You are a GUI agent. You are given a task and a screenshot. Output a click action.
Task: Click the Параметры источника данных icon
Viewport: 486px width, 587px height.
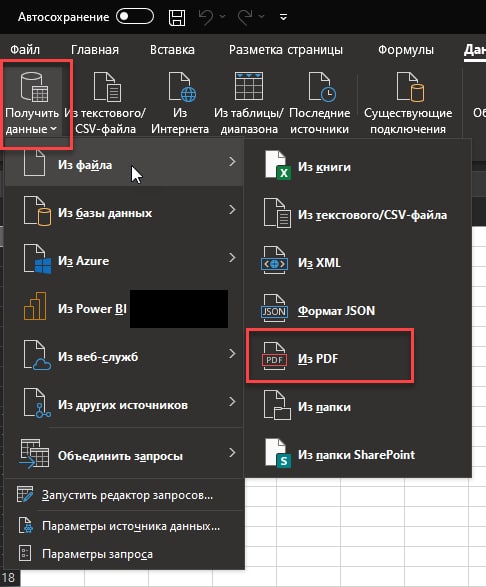tap(26, 525)
